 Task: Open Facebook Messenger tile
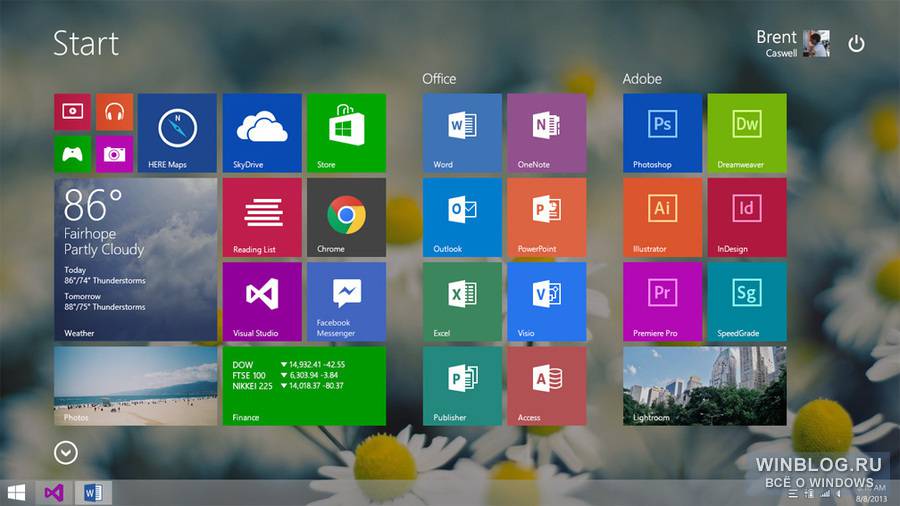346,302
